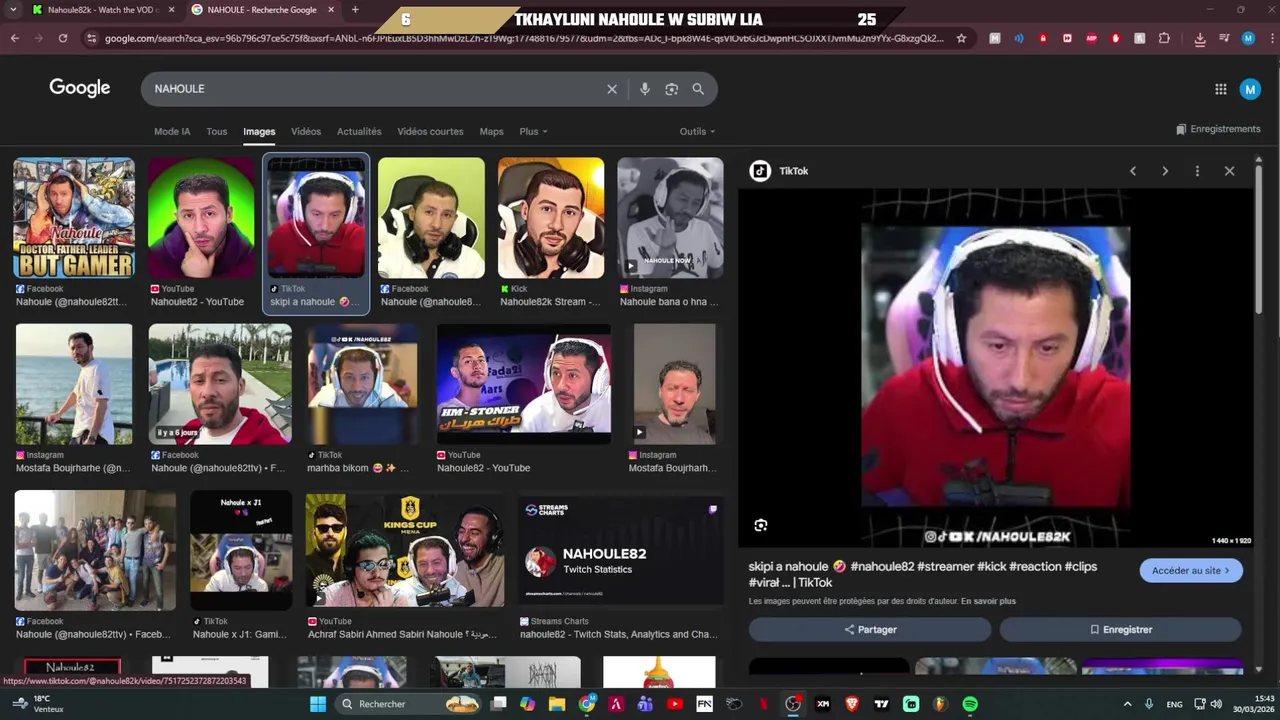The height and width of the screenshot is (720, 1280).
Task: Open the Chrome extensions puzzle icon
Action: [1164, 38]
